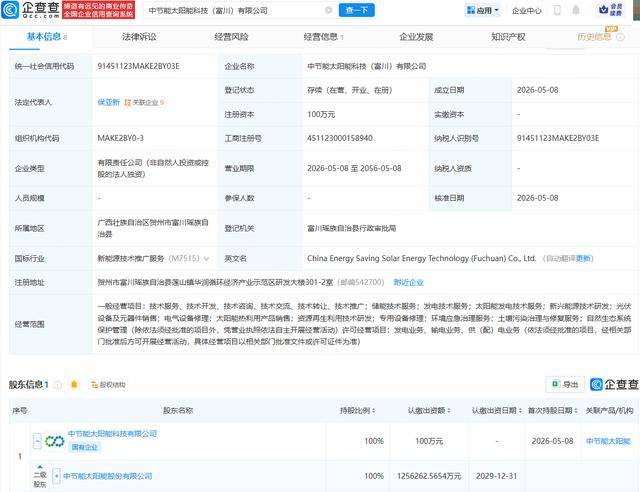
Task: Click 更新 link next to English name
Action: (x=584, y=258)
